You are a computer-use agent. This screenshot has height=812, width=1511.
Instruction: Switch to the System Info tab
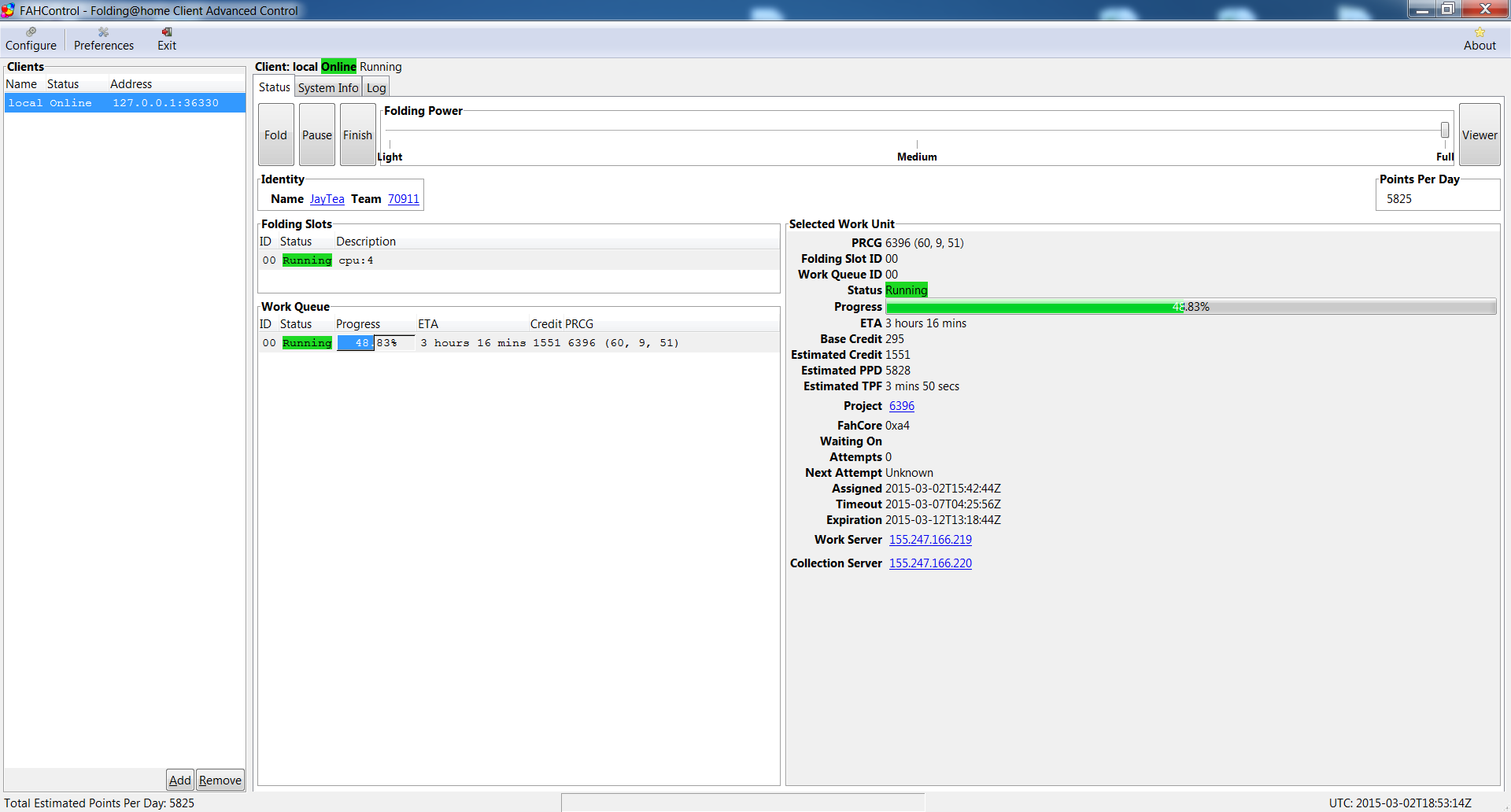(328, 87)
